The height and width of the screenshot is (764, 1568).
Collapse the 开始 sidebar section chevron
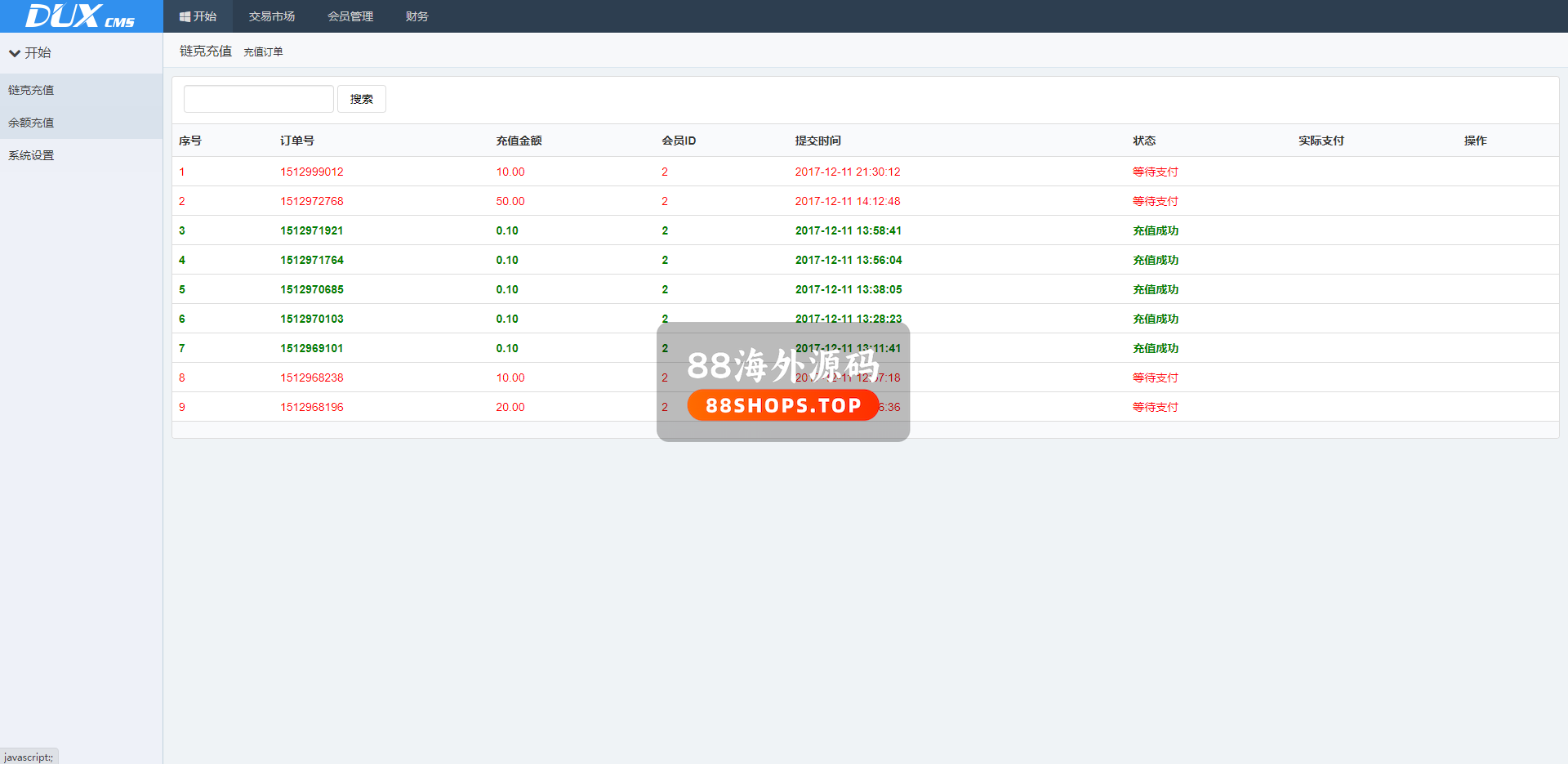click(x=15, y=53)
